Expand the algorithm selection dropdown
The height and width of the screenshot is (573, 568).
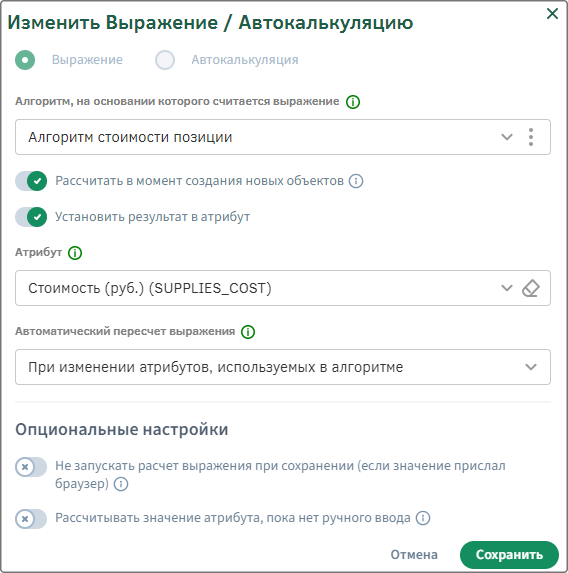(x=507, y=137)
